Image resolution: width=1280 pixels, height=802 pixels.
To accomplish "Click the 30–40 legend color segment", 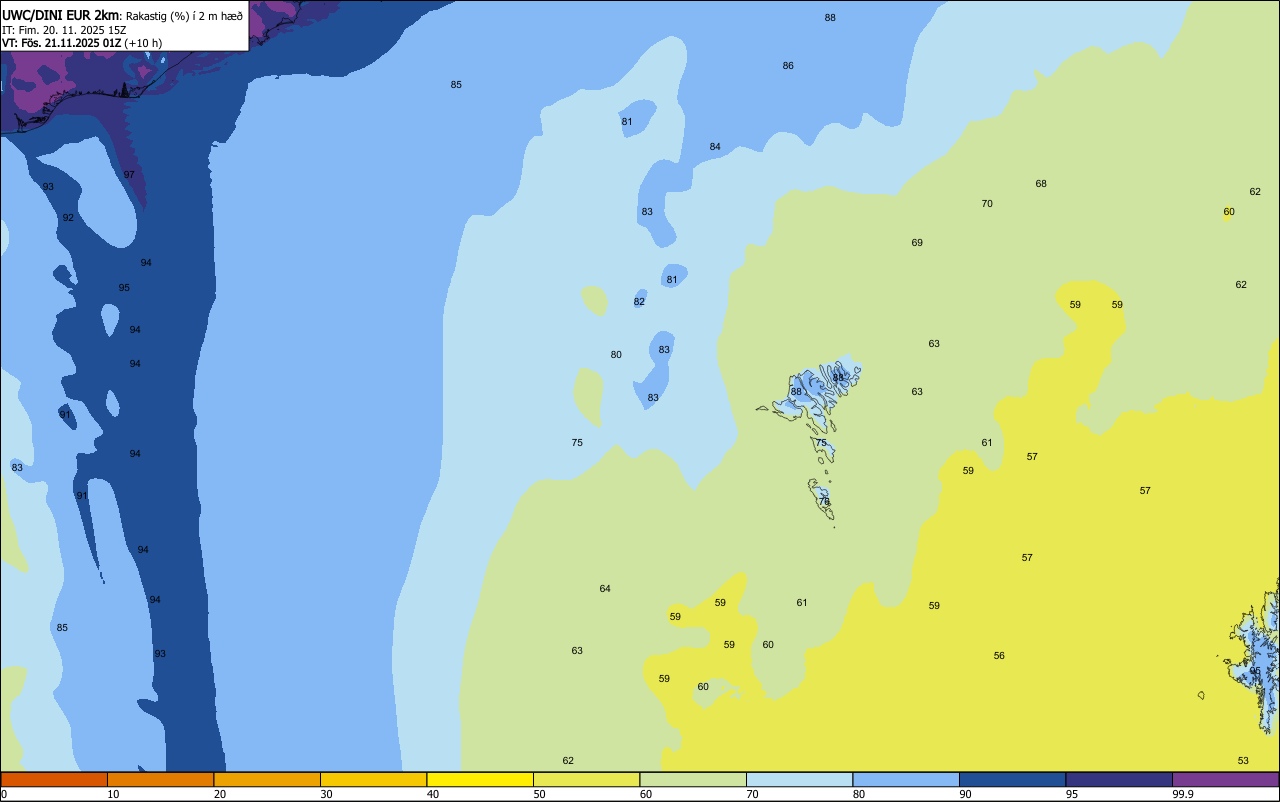I will (x=373, y=779).
